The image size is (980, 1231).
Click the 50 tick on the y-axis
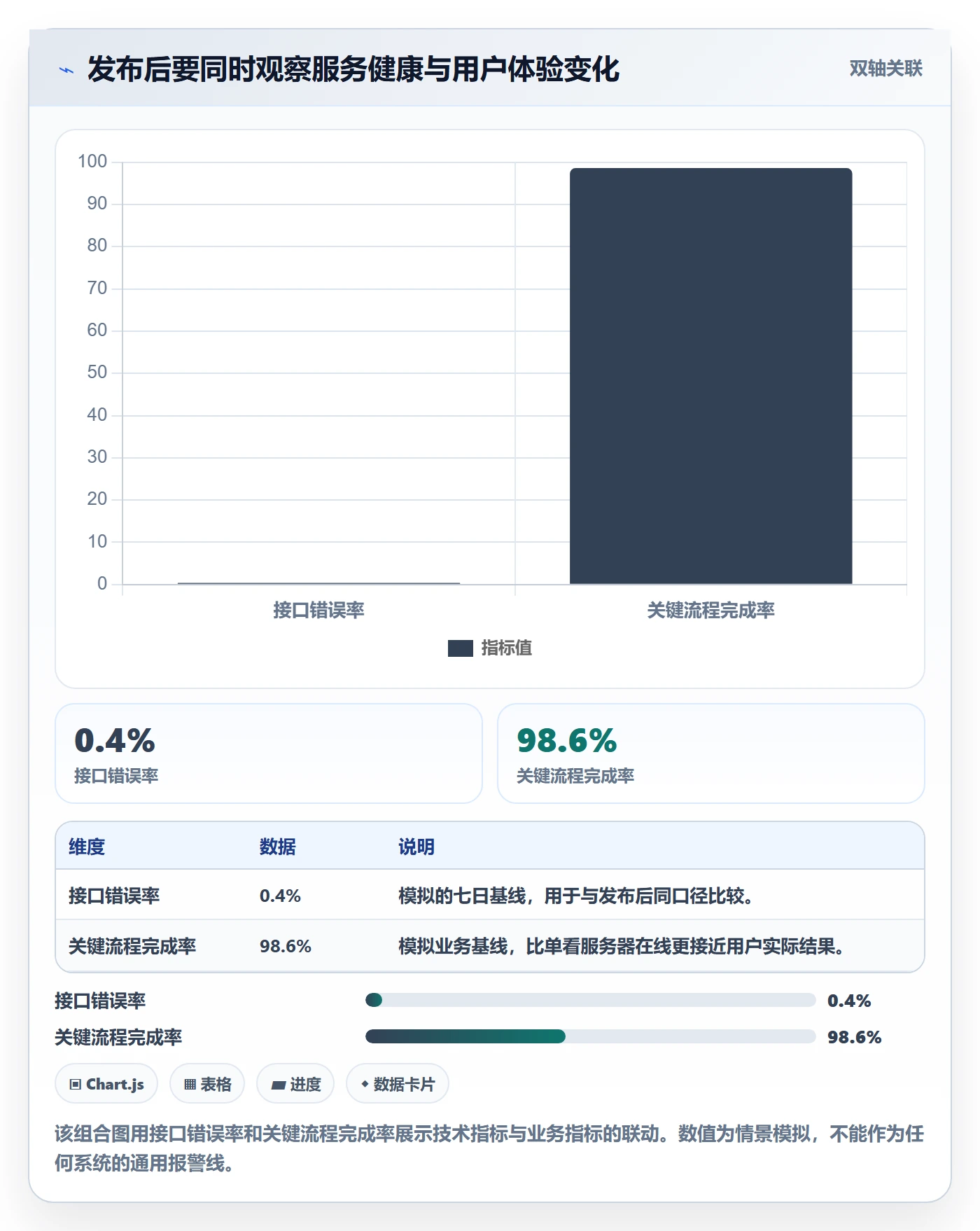tap(97, 373)
